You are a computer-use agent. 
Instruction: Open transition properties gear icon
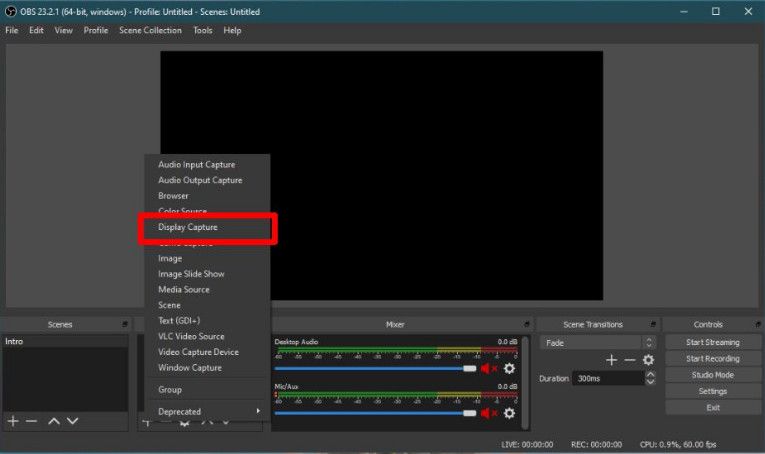tap(648, 360)
